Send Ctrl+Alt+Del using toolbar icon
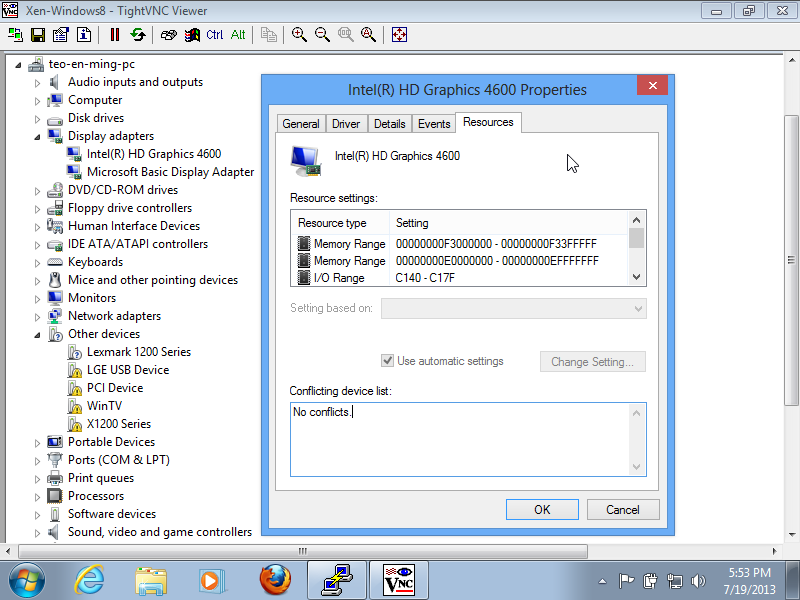The image size is (800, 600). click(x=168, y=34)
